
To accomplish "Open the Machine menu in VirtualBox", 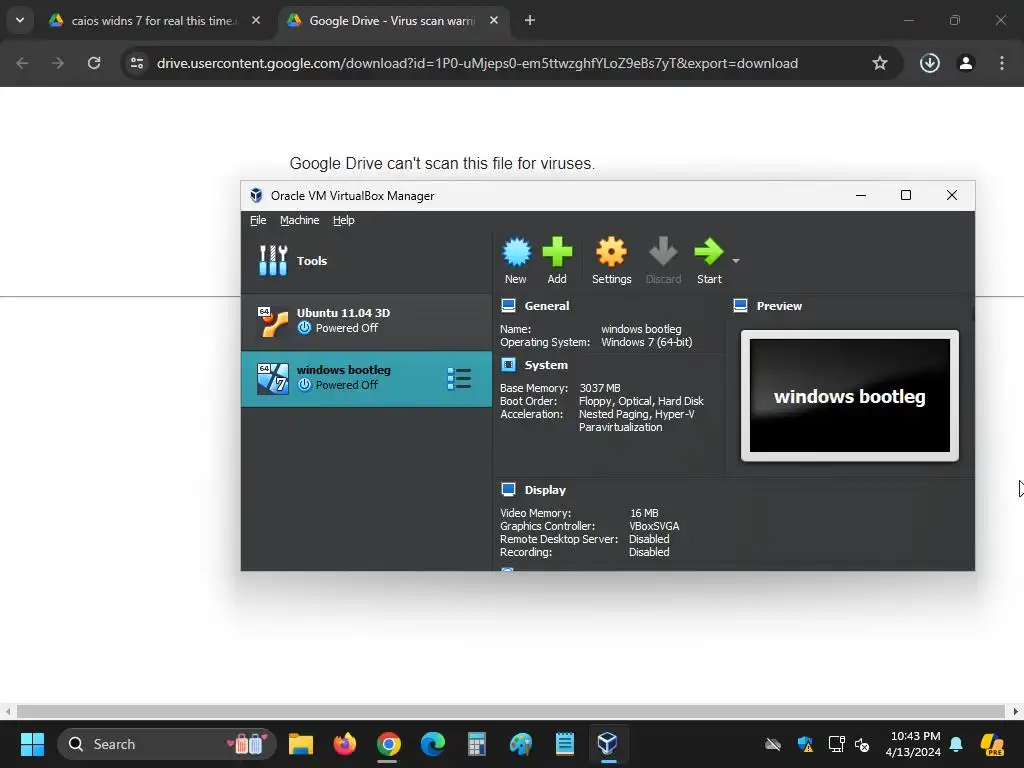I will tap(300, 220).
